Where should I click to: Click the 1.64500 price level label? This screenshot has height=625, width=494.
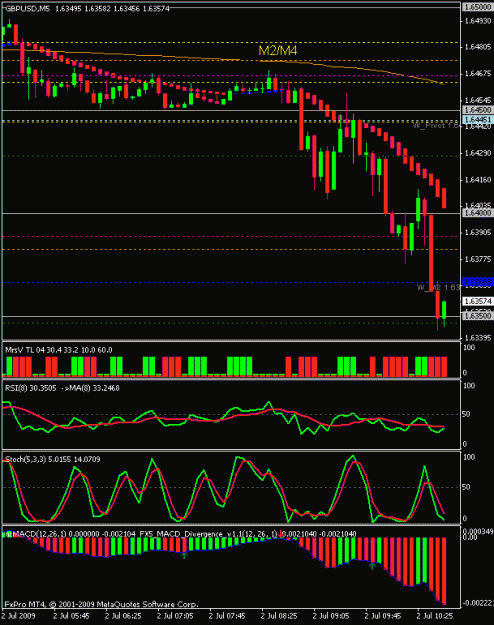click(478, 110)
